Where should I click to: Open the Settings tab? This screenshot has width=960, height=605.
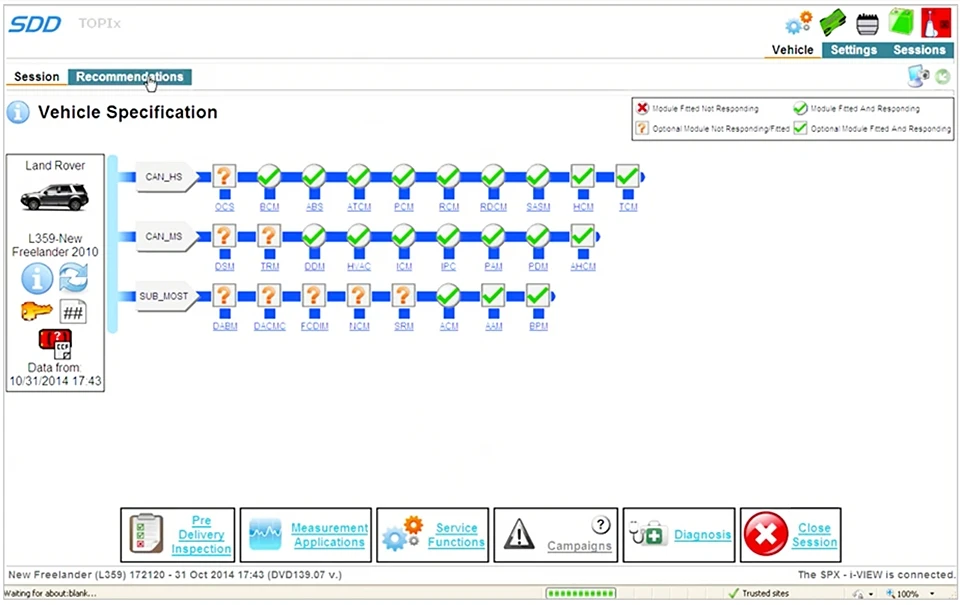coord(853,50)
